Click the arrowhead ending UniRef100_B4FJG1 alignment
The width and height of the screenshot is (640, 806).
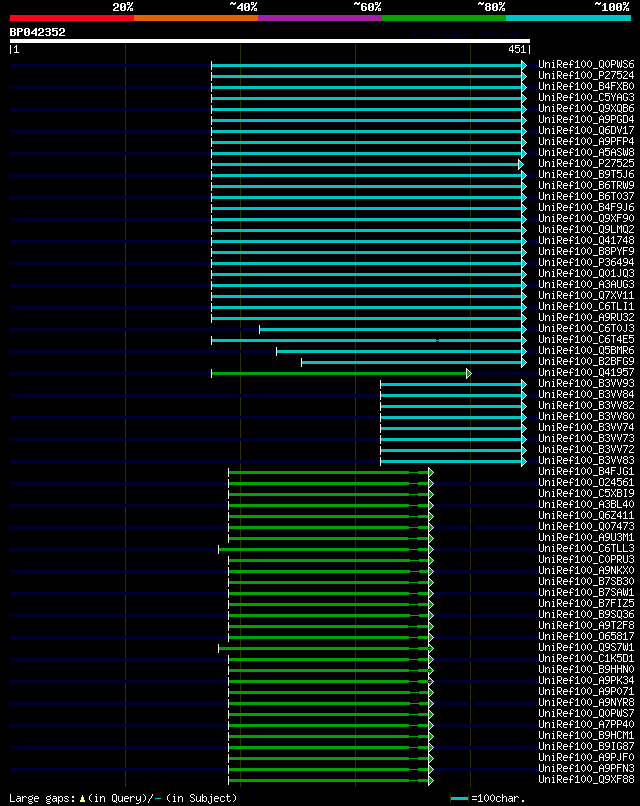(431, 472)
